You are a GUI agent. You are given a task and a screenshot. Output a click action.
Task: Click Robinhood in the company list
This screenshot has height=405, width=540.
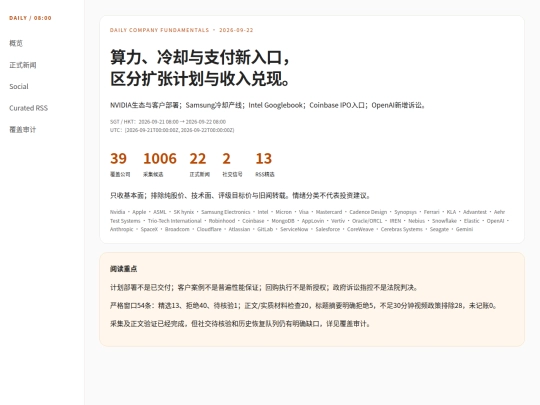pos(222,221)
